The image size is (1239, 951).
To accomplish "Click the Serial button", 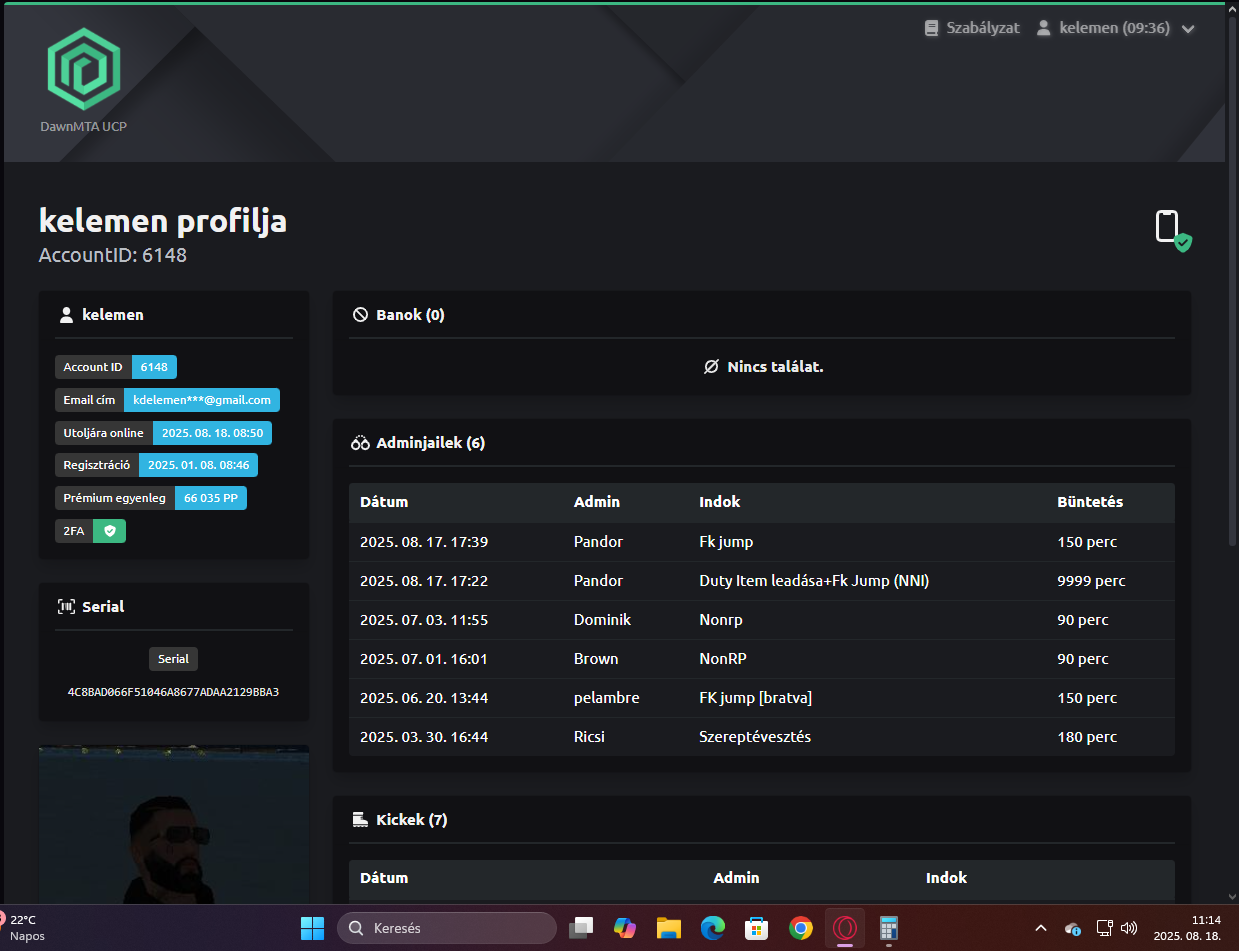I will pos(173,659).
